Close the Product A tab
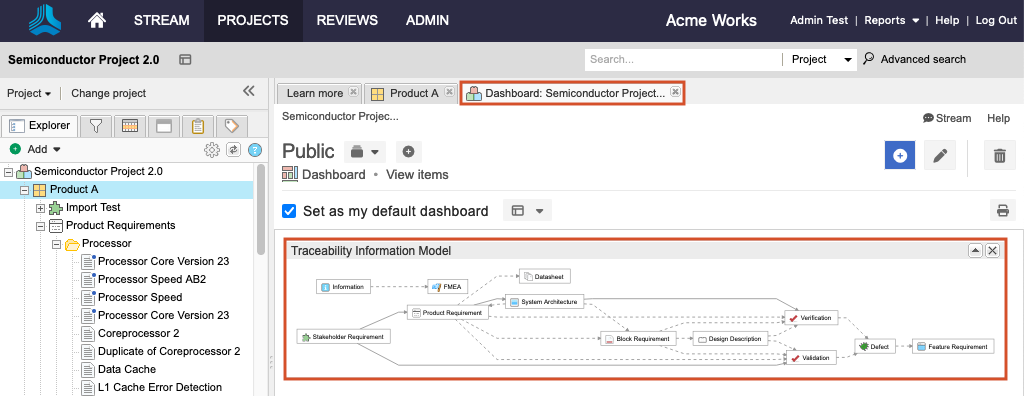Image resolution: width=1024 pixels, height=396 pixels. (449, 92)
